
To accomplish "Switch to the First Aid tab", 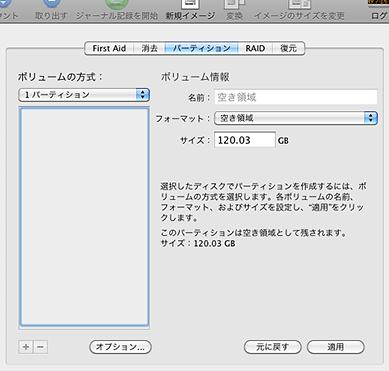I will tap(109, 48).
